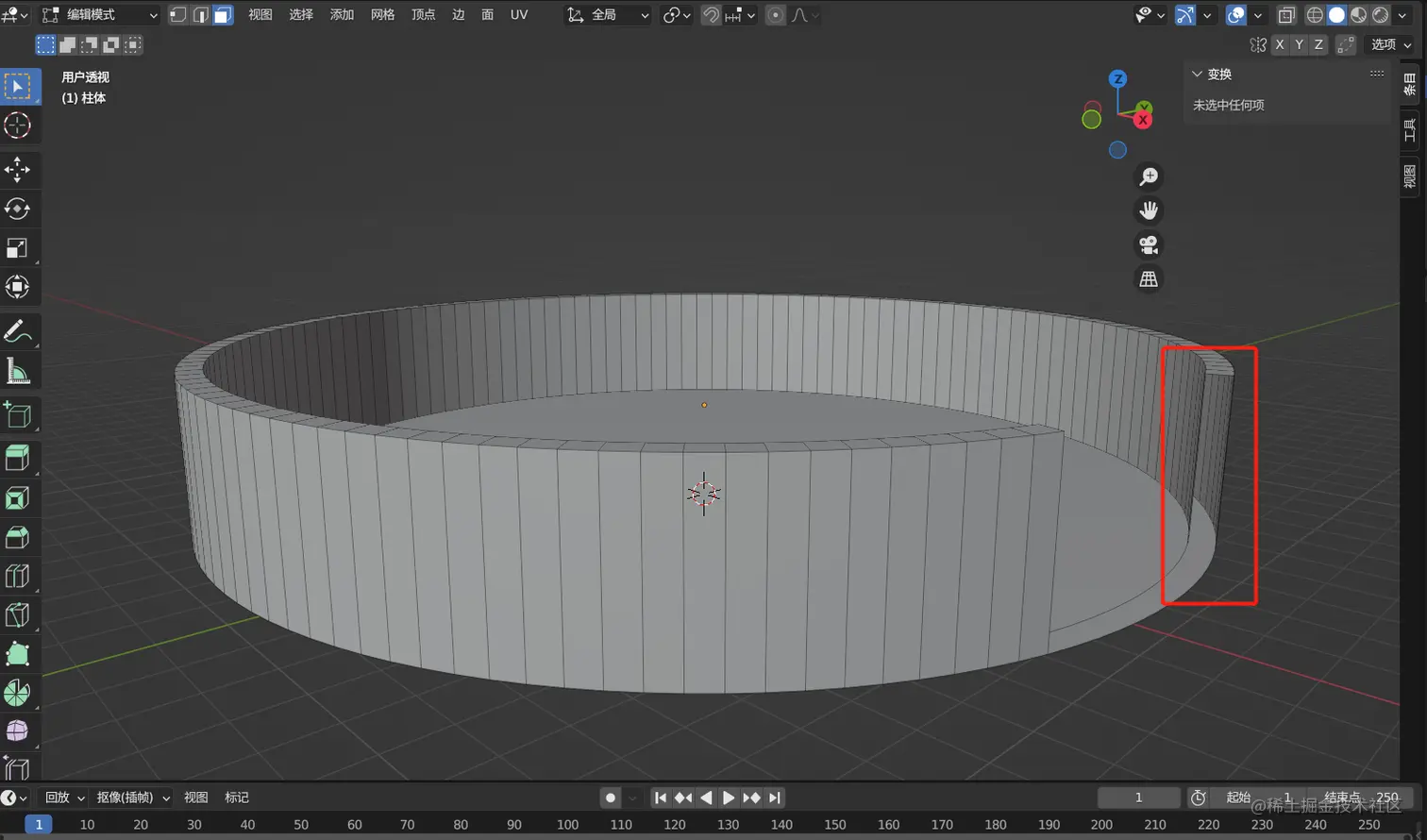Switch to the 工具 sidebar tab

(x=1410, y=128)
